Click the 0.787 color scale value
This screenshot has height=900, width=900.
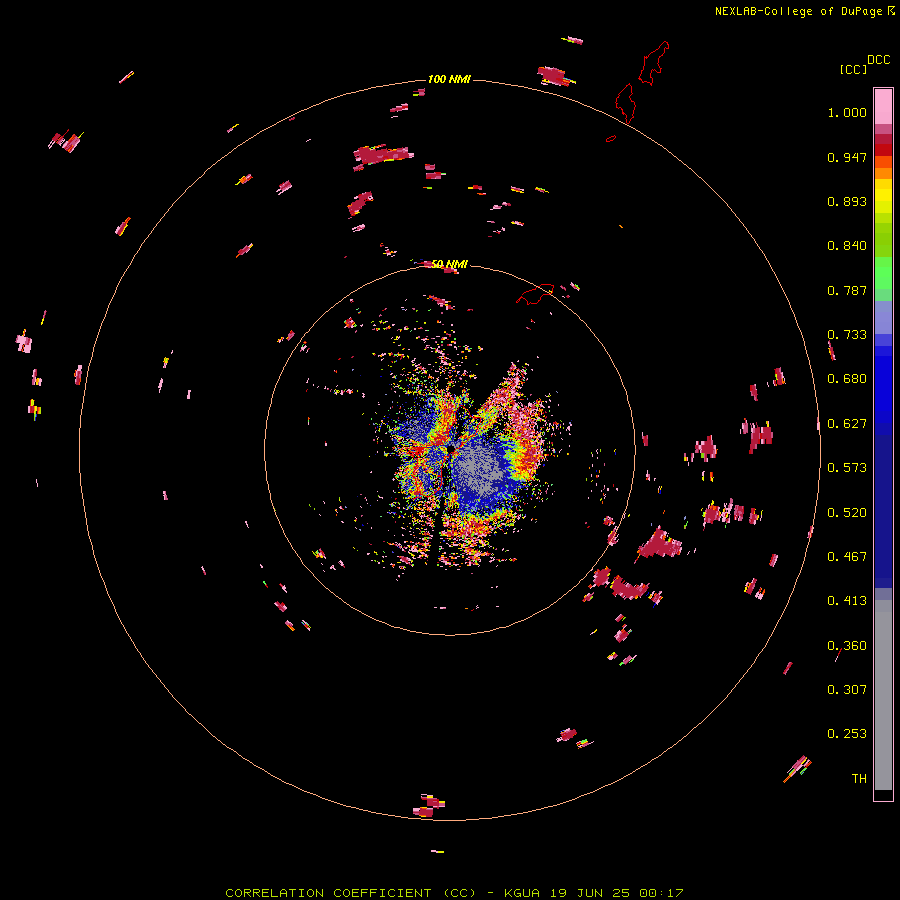tap(847, 290)
